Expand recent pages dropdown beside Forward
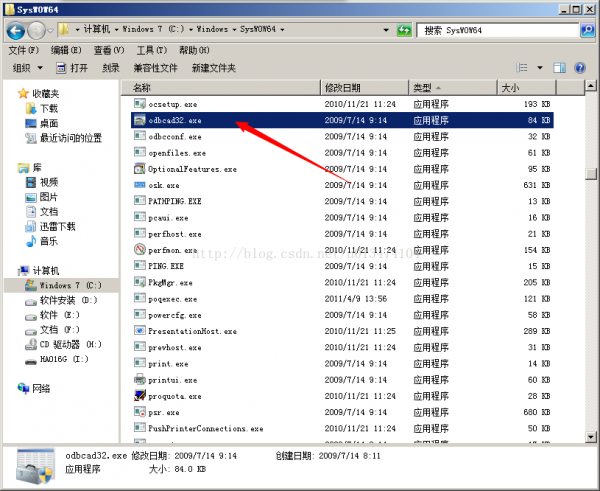The image size is (600, 491). [x=50, y=31]
